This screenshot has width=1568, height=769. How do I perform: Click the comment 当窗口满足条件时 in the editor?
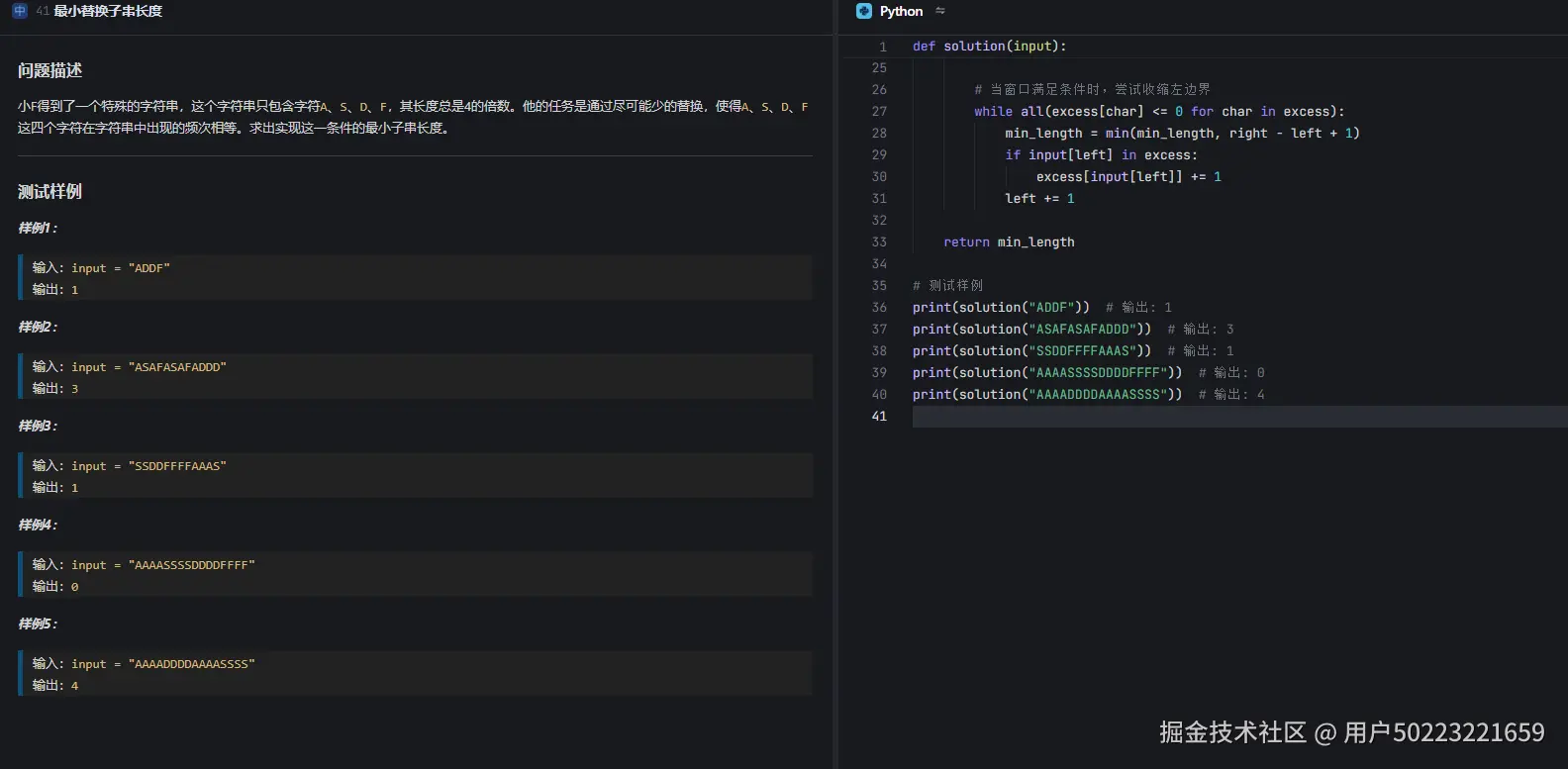1093,90
